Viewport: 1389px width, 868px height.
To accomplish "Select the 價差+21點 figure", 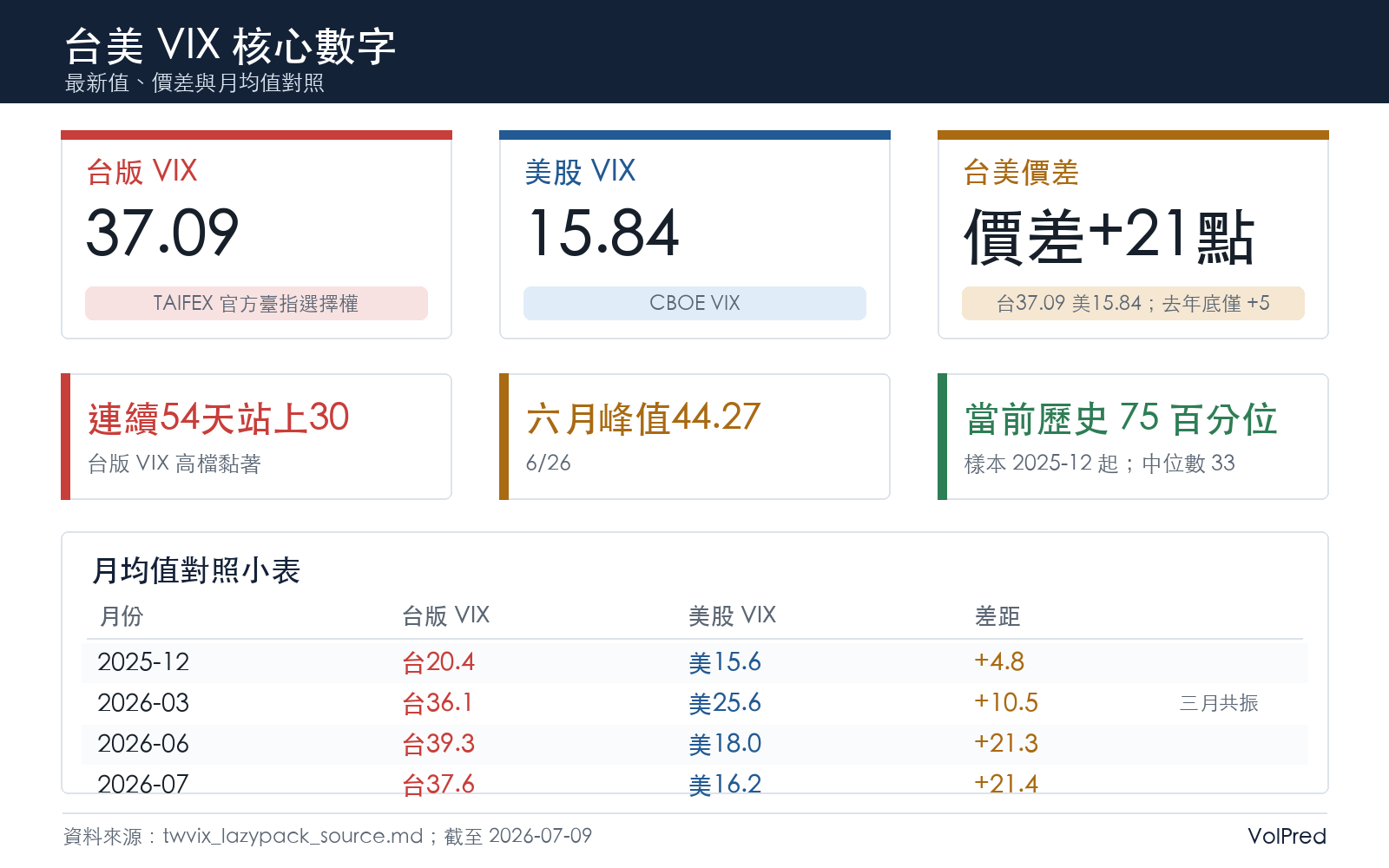I will point(1109,236).
